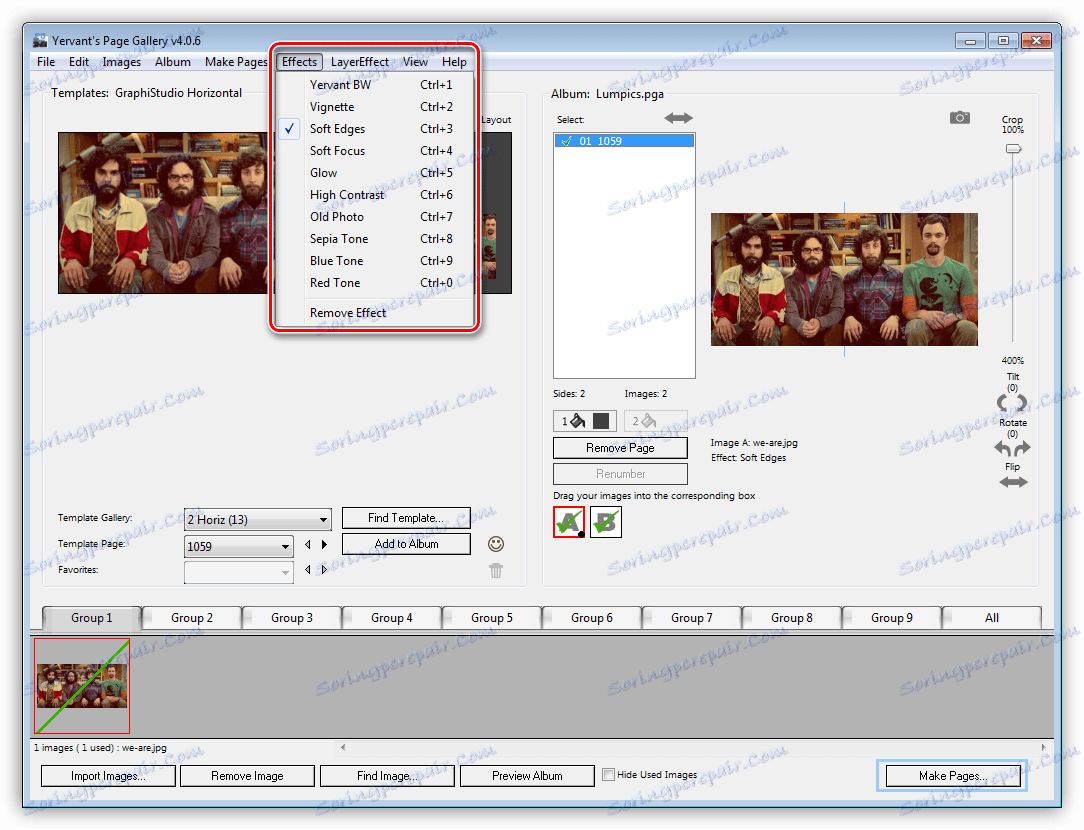
Task: Click the Find Image button
Action: pos(386,776)
